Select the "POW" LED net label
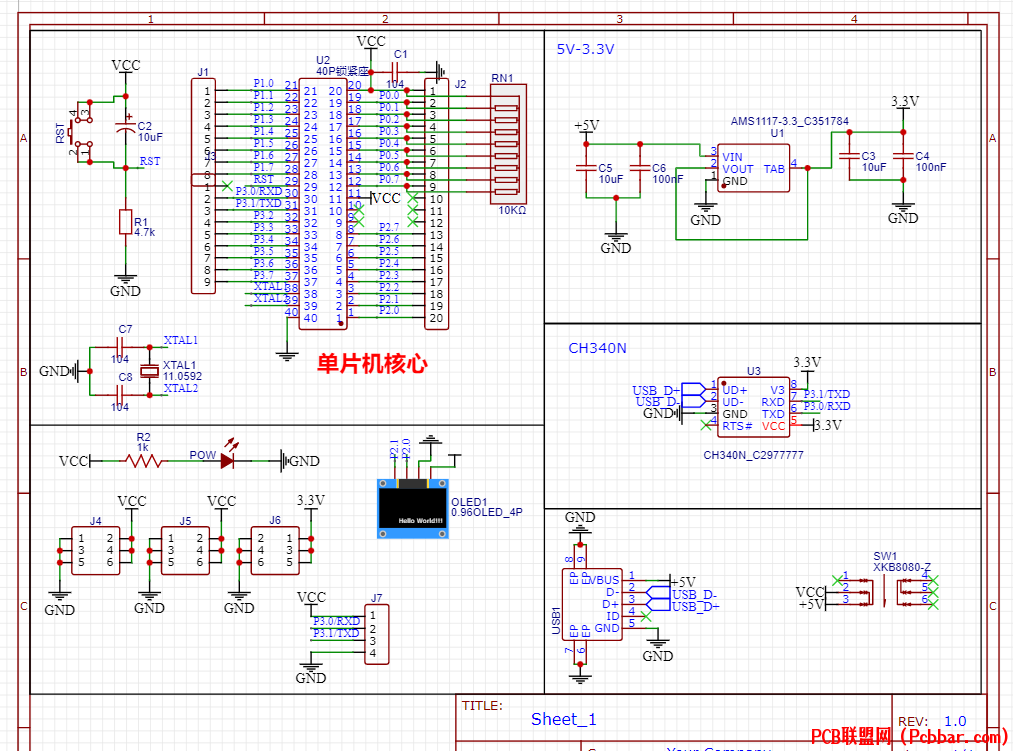This screenshot has height=751, width=1013. [x=202, y=455]
